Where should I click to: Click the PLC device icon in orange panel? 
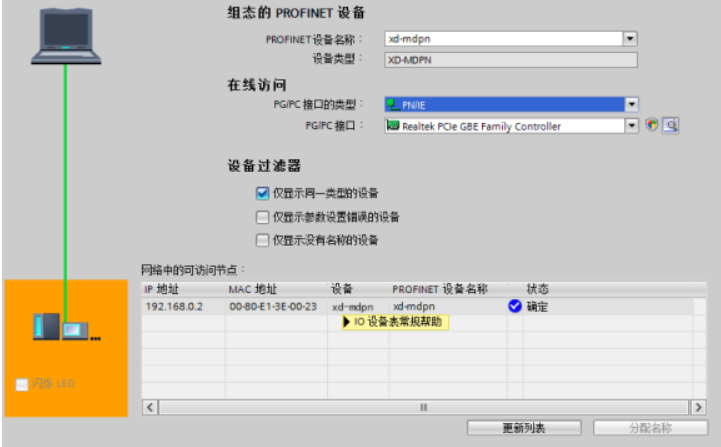click(x=46, y=327)
